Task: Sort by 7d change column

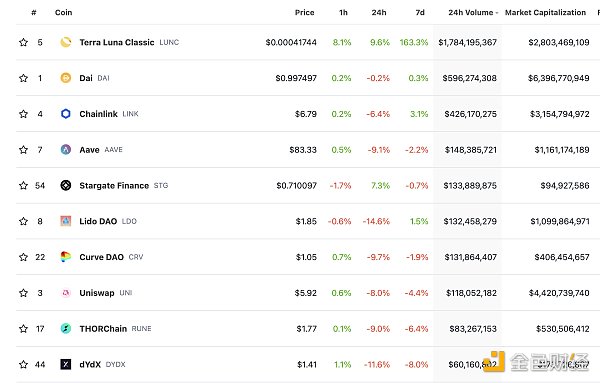Action: click(420, 13)
